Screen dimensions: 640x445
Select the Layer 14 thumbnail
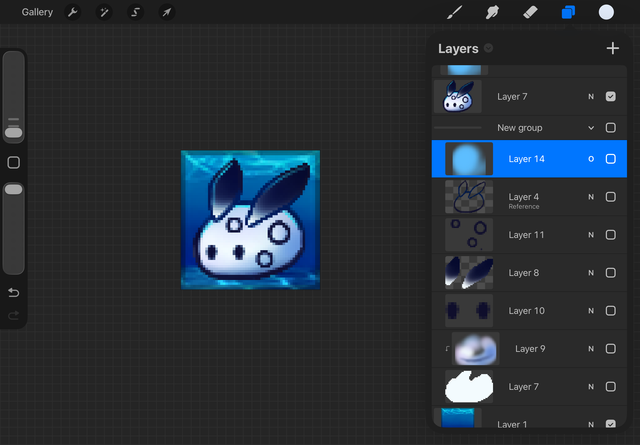[469, 159]
